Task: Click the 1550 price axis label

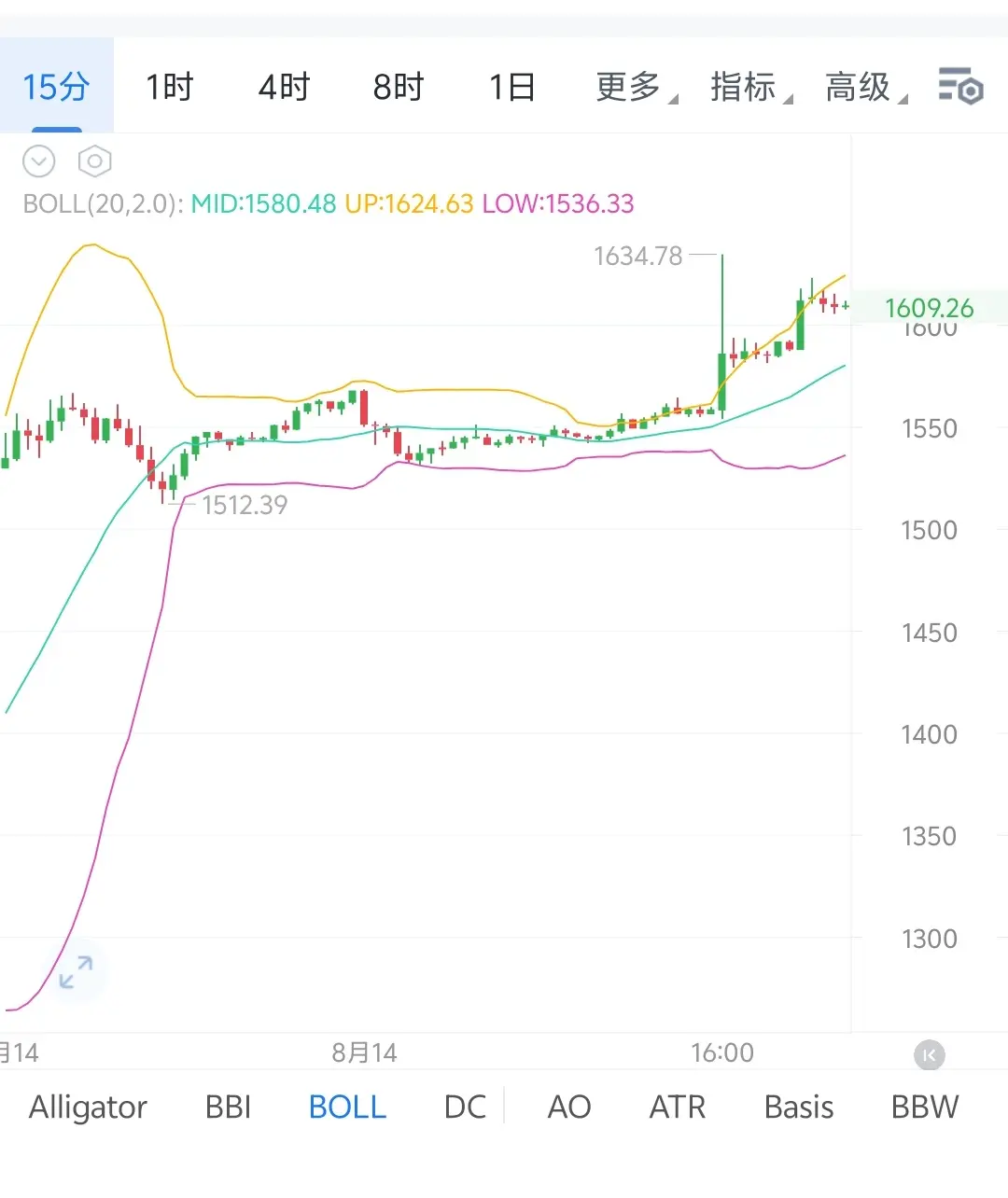Action: coord(929,428)
